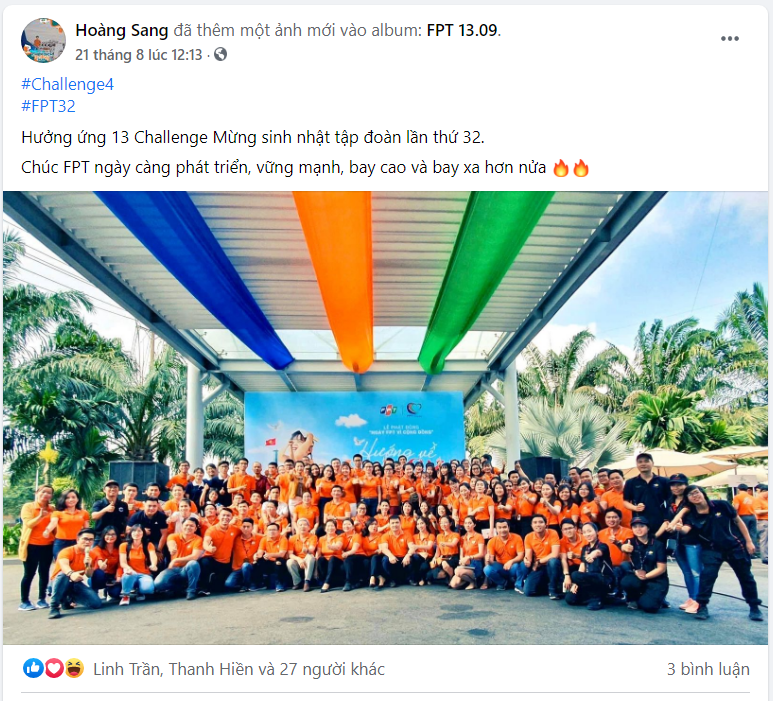Click the red heart Love reaction icon
Screen dimensions: 773x701
click(54, 668)
